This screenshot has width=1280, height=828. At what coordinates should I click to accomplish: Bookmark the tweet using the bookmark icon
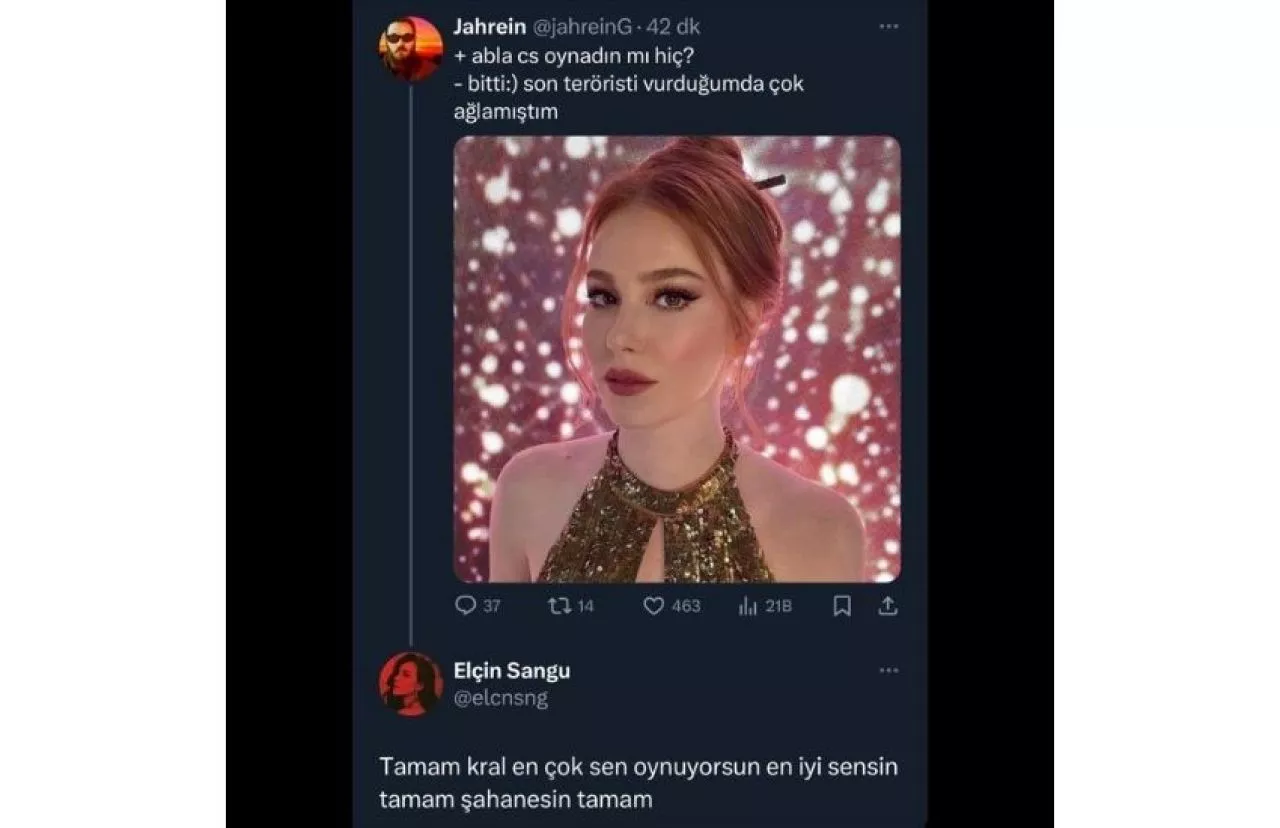[840, 605]
